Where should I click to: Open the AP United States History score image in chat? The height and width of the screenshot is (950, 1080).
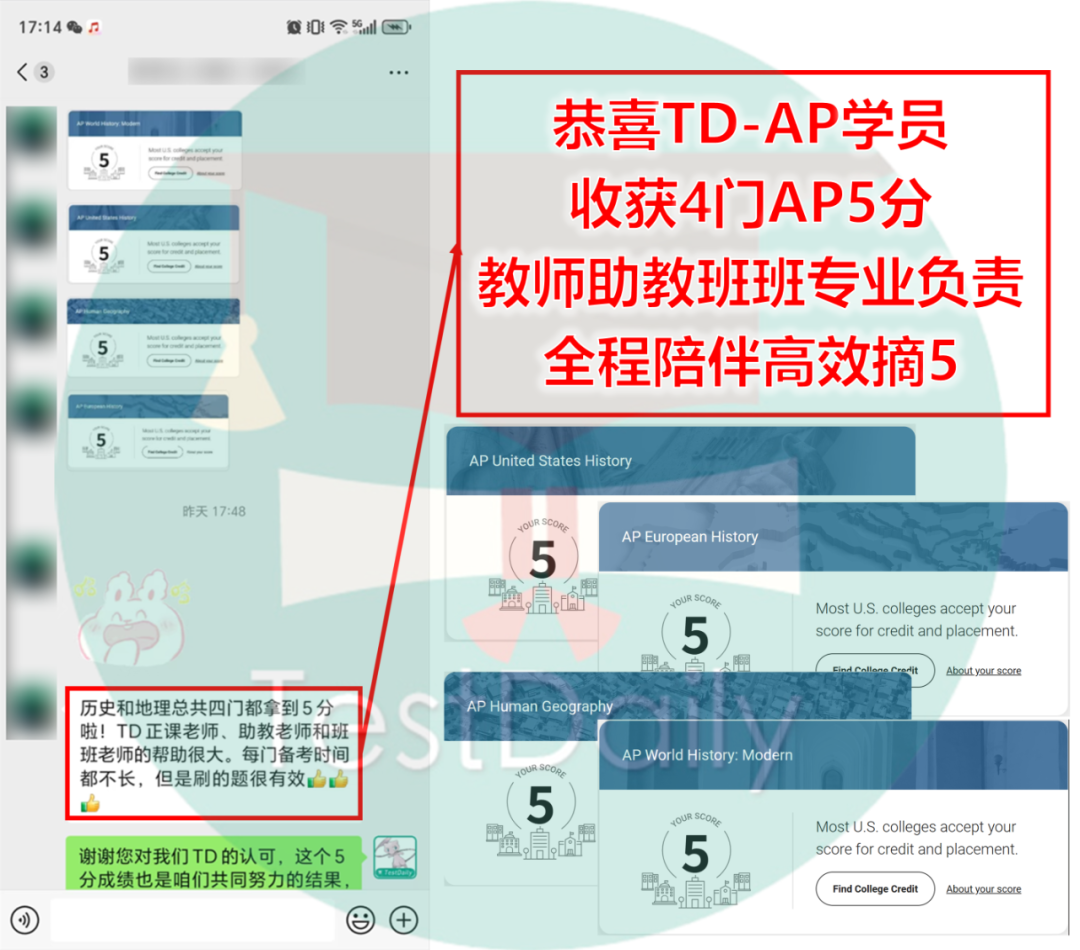pyautogui.click(x=154, y=244)
